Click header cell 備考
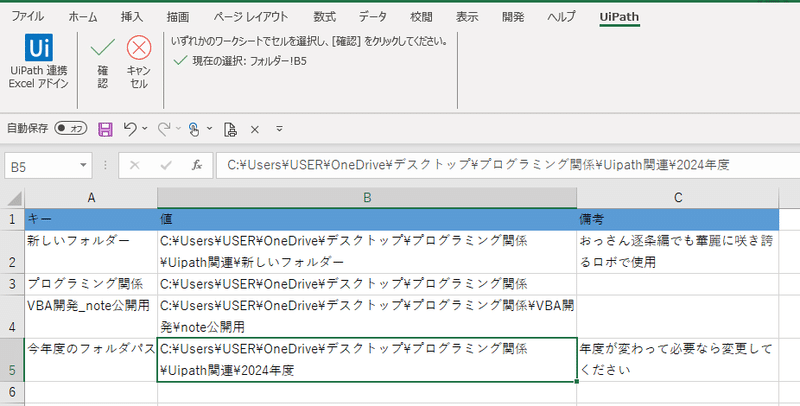 click(x=678, y=219)
